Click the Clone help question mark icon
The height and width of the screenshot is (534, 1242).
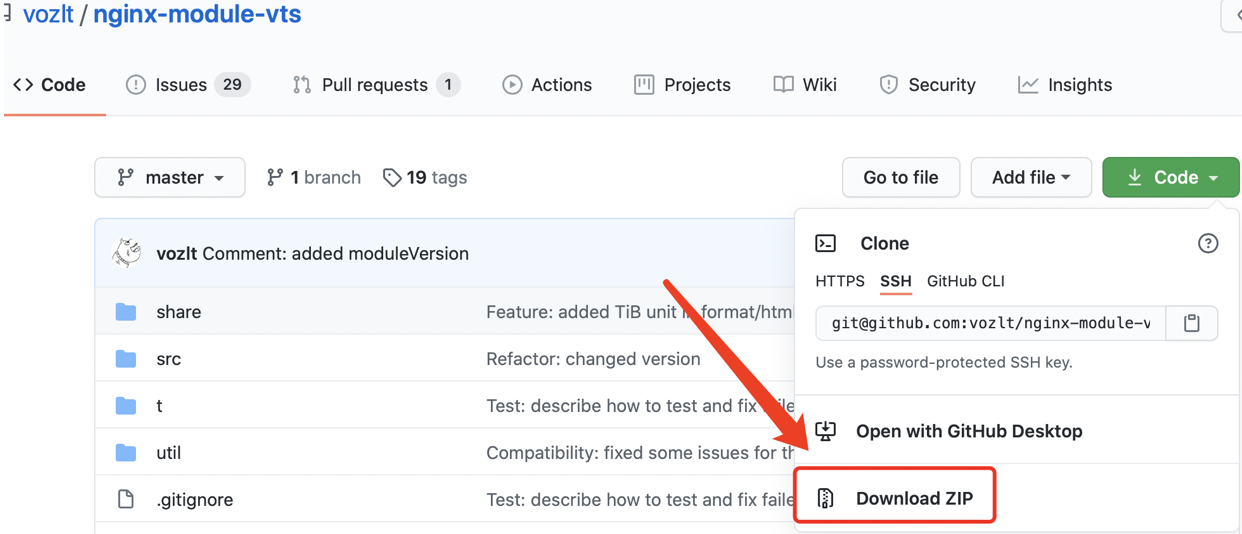1208,243
